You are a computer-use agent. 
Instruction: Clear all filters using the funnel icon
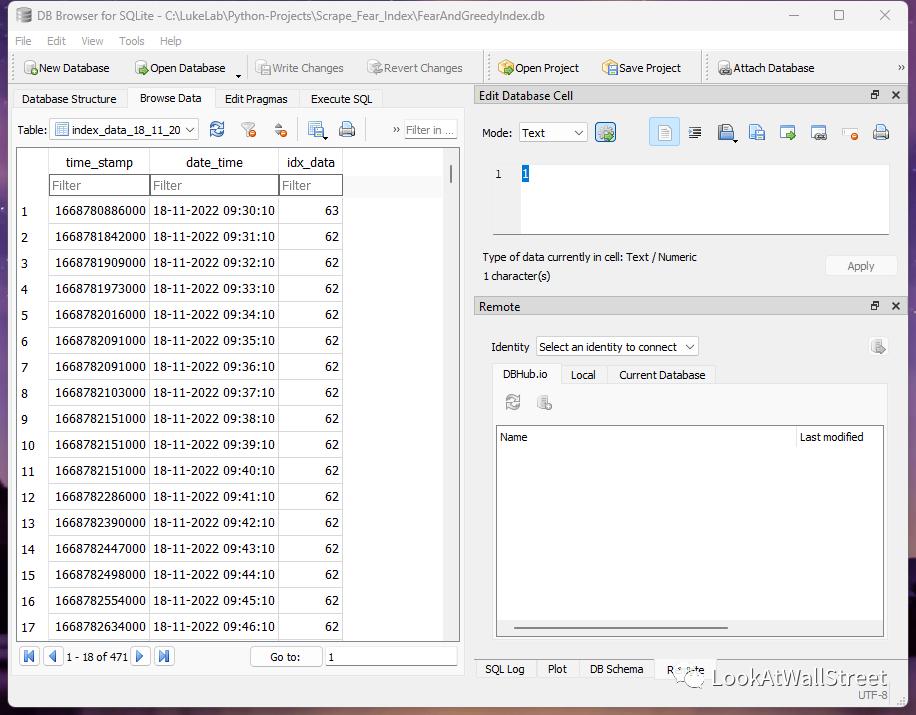[x=249, y=130]
